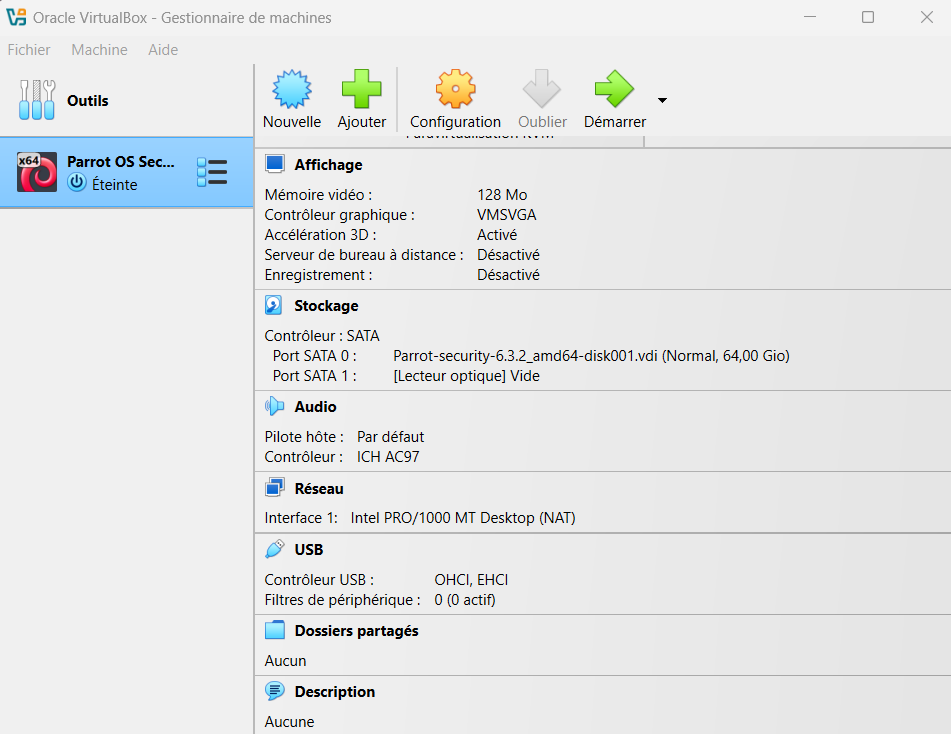Click the Éteinte status text
Screen dimensions: 951x734
[x=115, y=184]
